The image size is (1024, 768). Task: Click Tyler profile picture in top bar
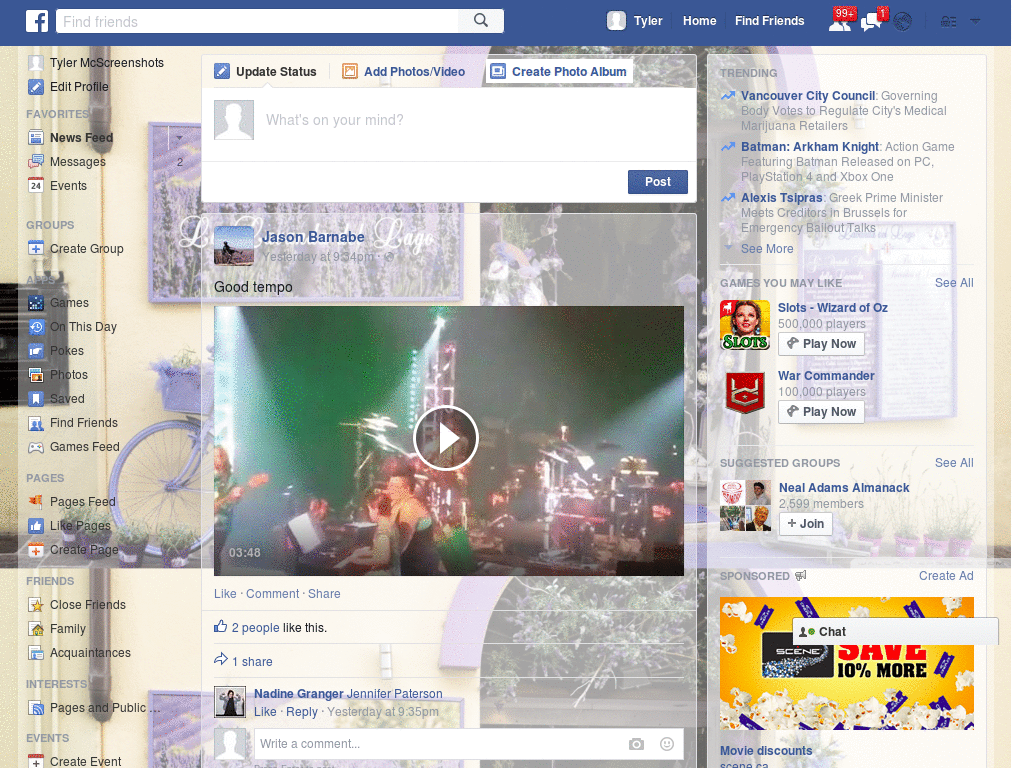[x=616, y=21]
